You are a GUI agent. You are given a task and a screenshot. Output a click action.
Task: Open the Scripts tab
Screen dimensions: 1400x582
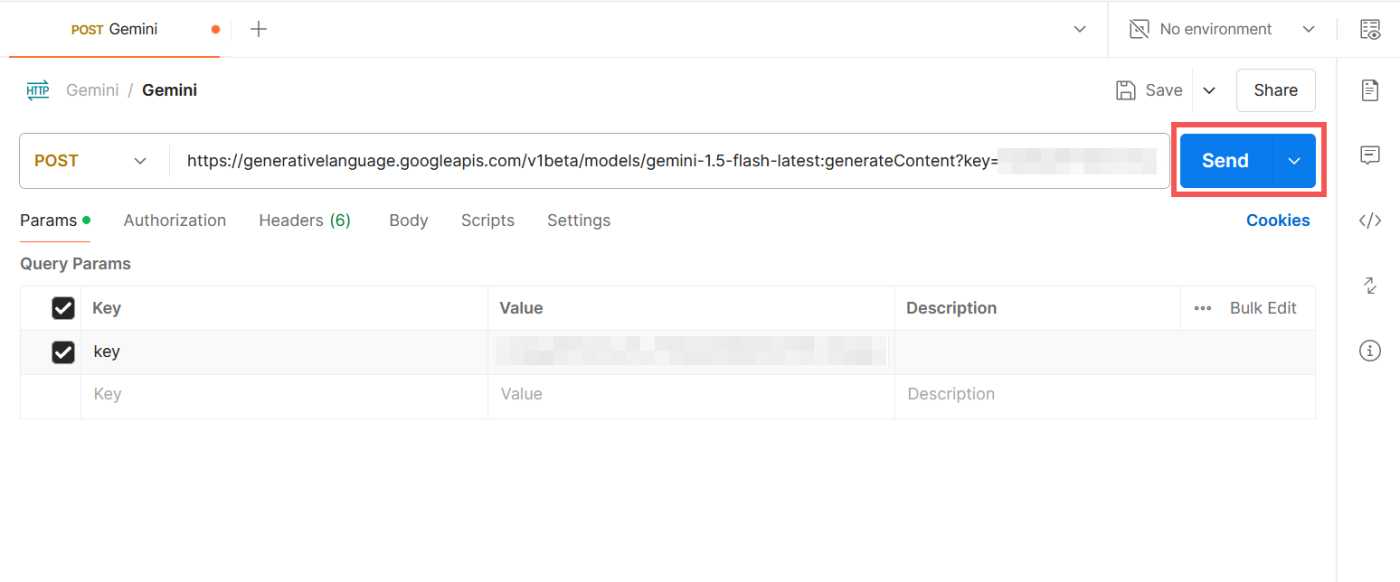coord(488,220)
